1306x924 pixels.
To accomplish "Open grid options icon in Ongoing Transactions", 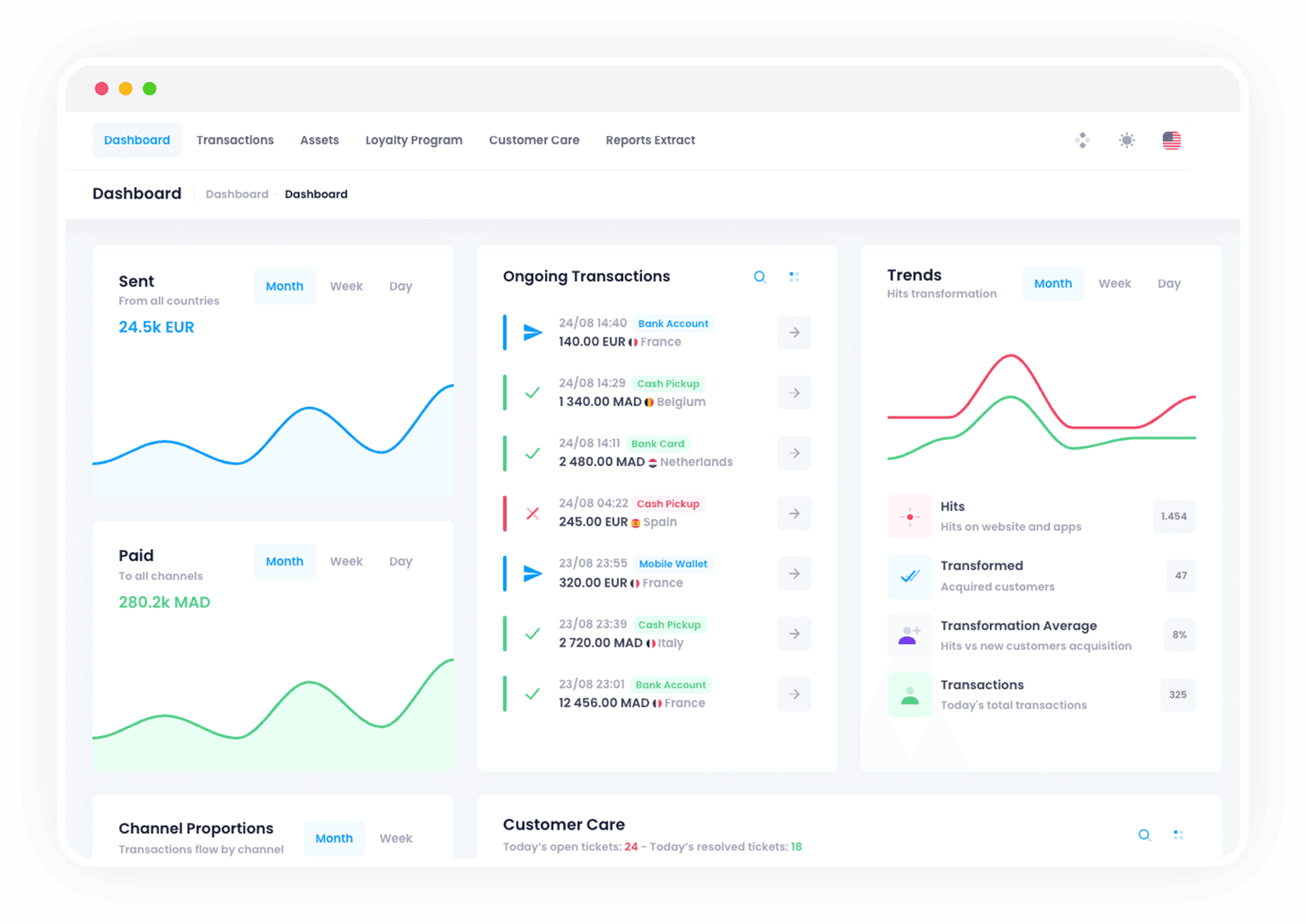I will tap(794, 277).
